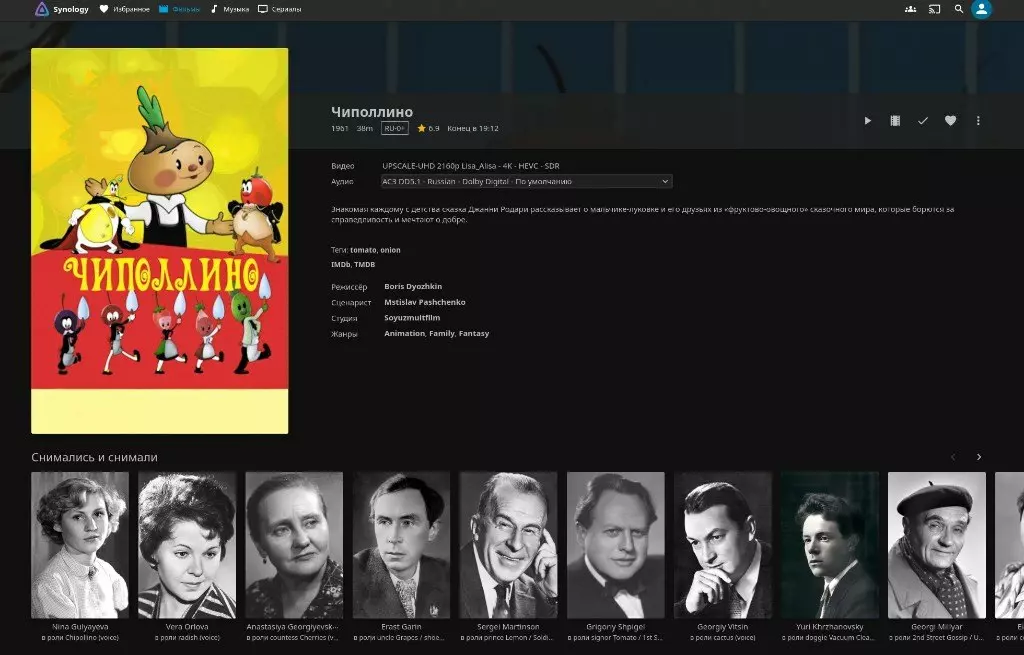Click the cast to device icon
Screen dimensions: 1024x655
935,9
